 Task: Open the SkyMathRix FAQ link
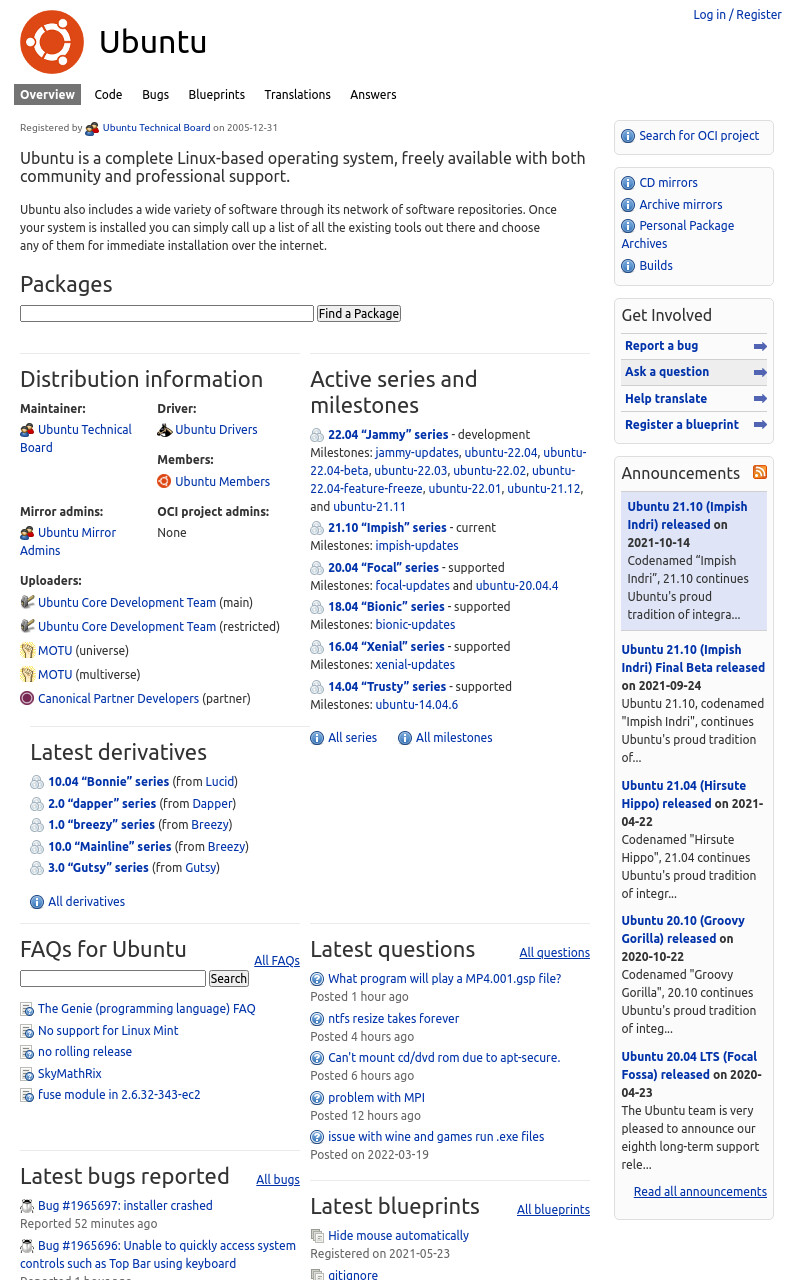tap(70, 1074)
